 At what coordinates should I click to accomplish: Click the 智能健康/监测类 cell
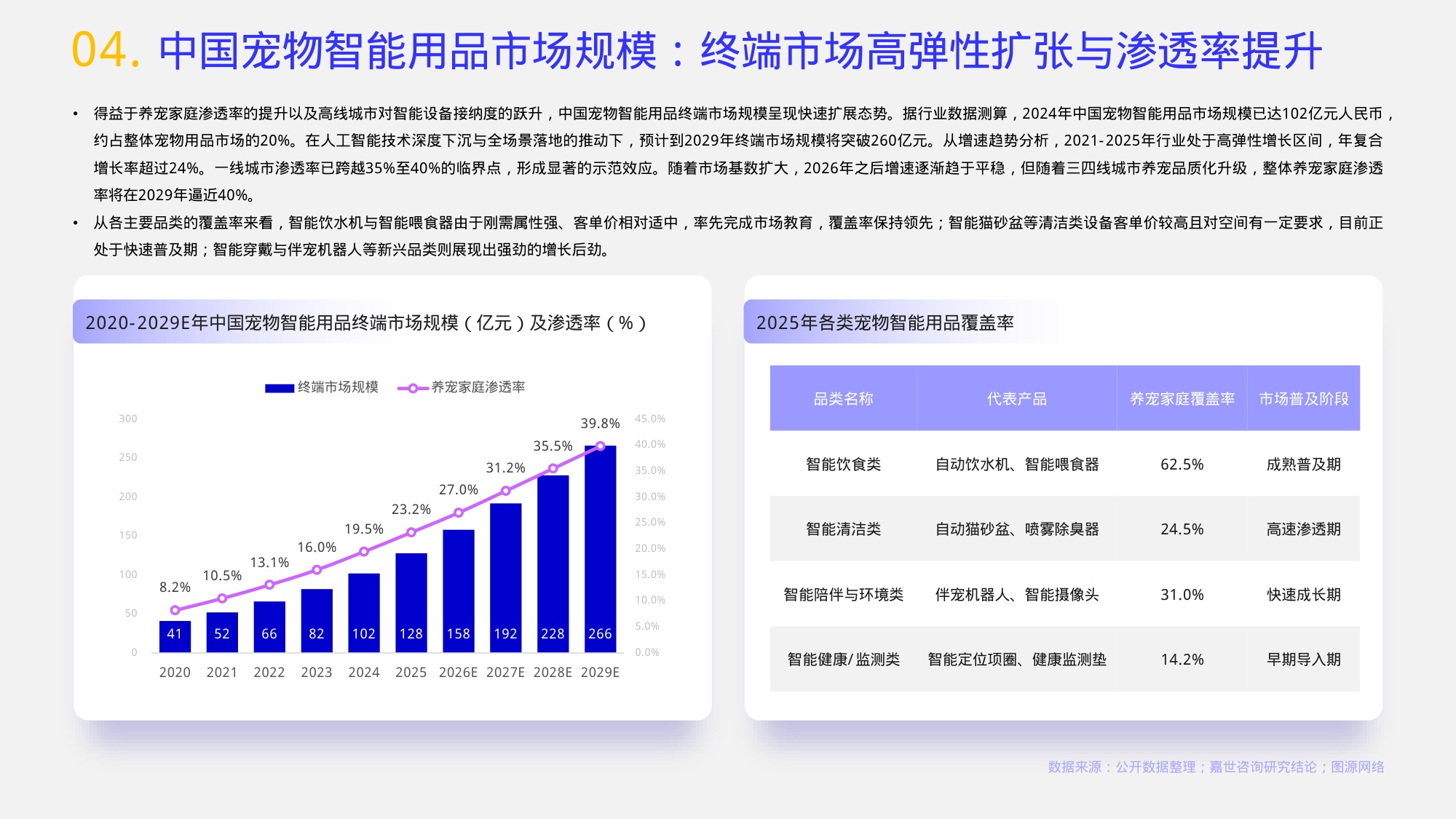pos(843,660)
